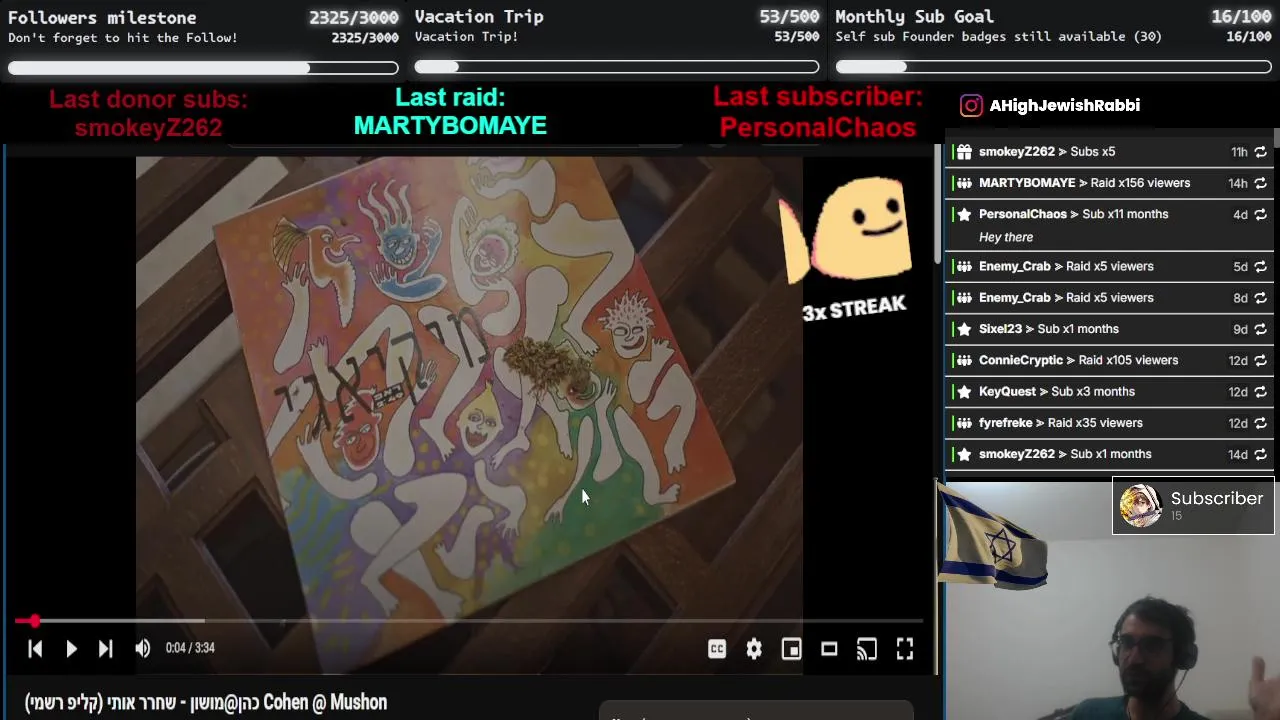Viewport: 1280px width, 720px height.
Task: Select PersonalChaos Sub x11 months row
Action: [1107, 225]
